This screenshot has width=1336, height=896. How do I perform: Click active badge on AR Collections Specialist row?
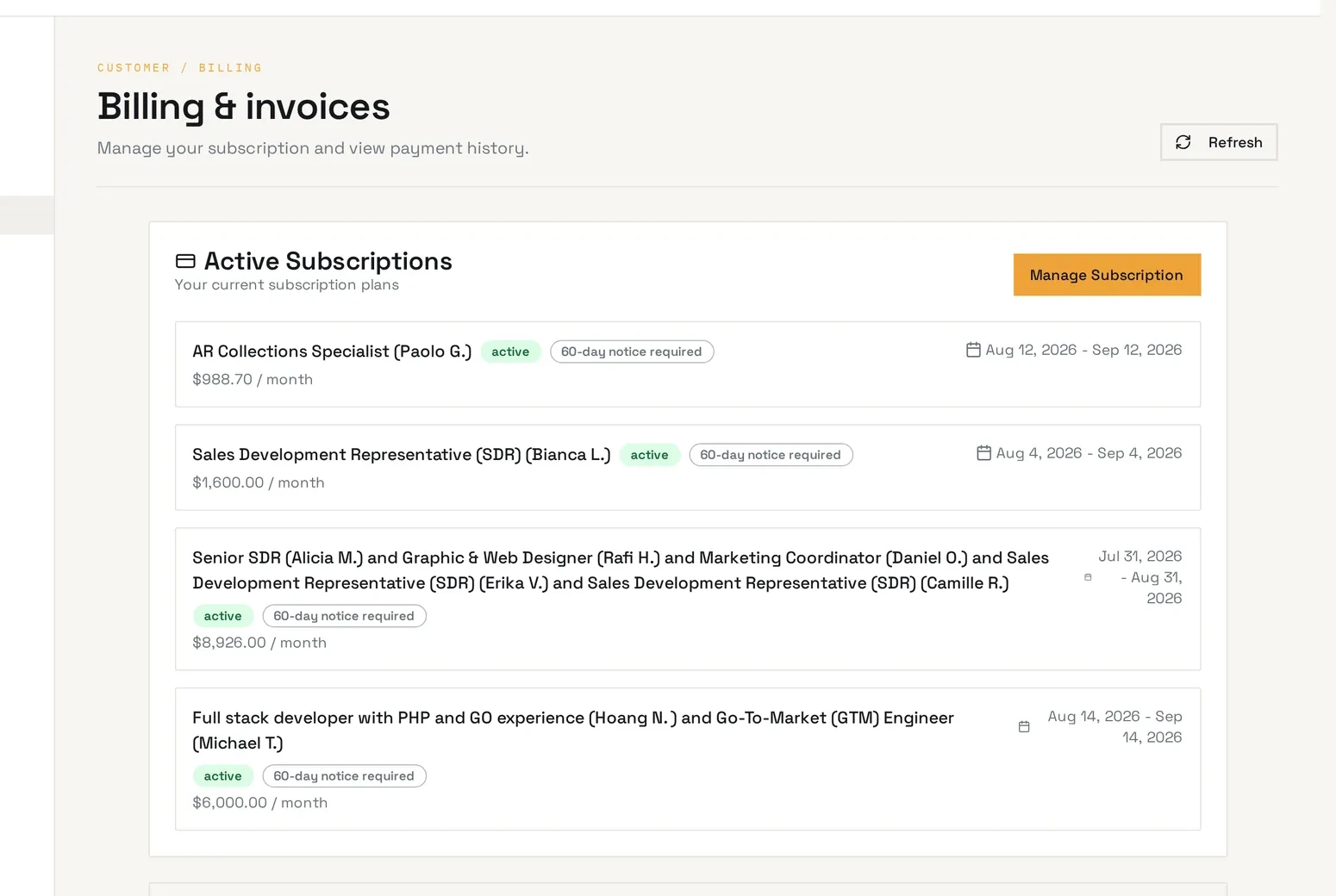[510, 352]
